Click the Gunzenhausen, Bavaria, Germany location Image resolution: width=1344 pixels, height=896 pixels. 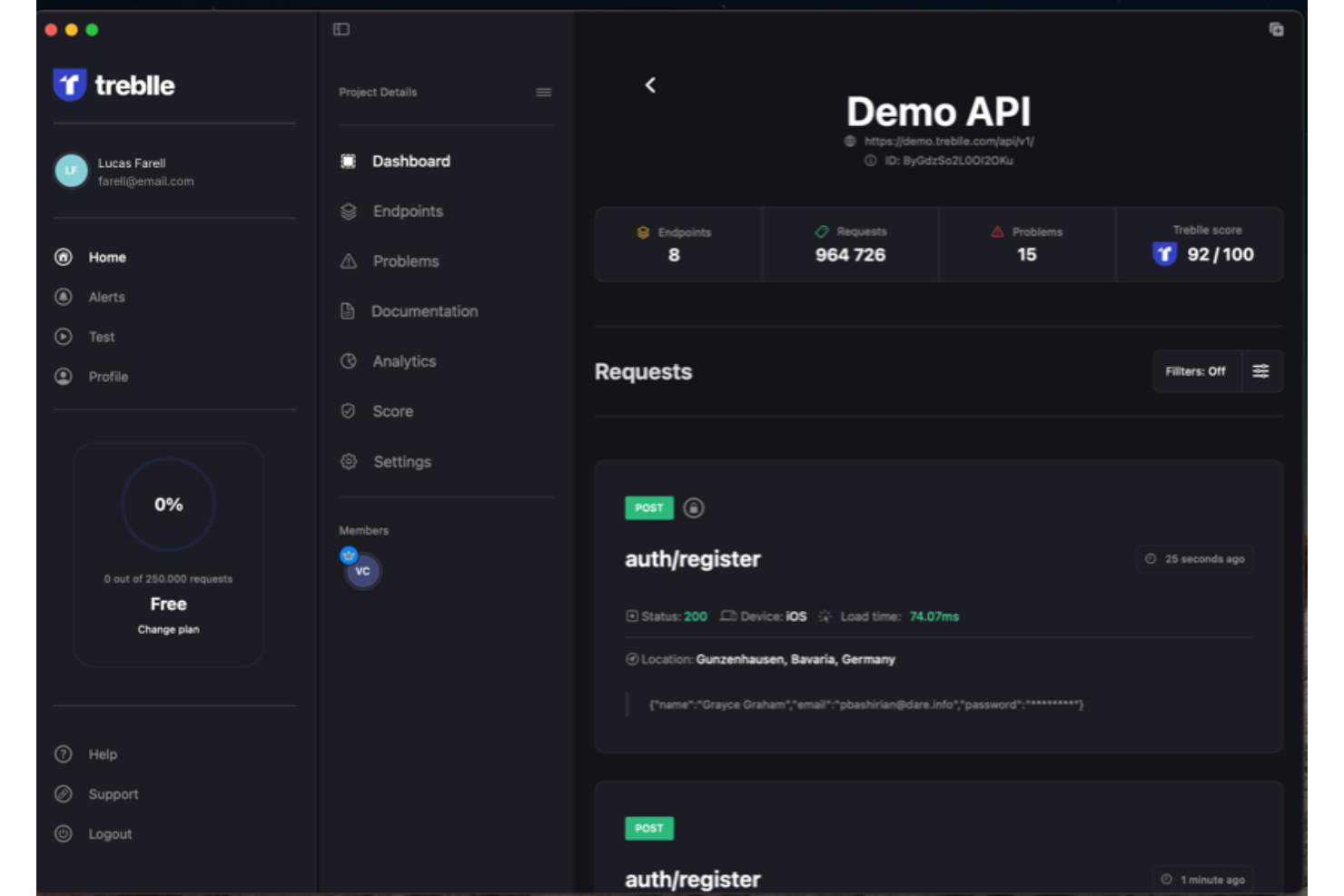pos(796,659)
